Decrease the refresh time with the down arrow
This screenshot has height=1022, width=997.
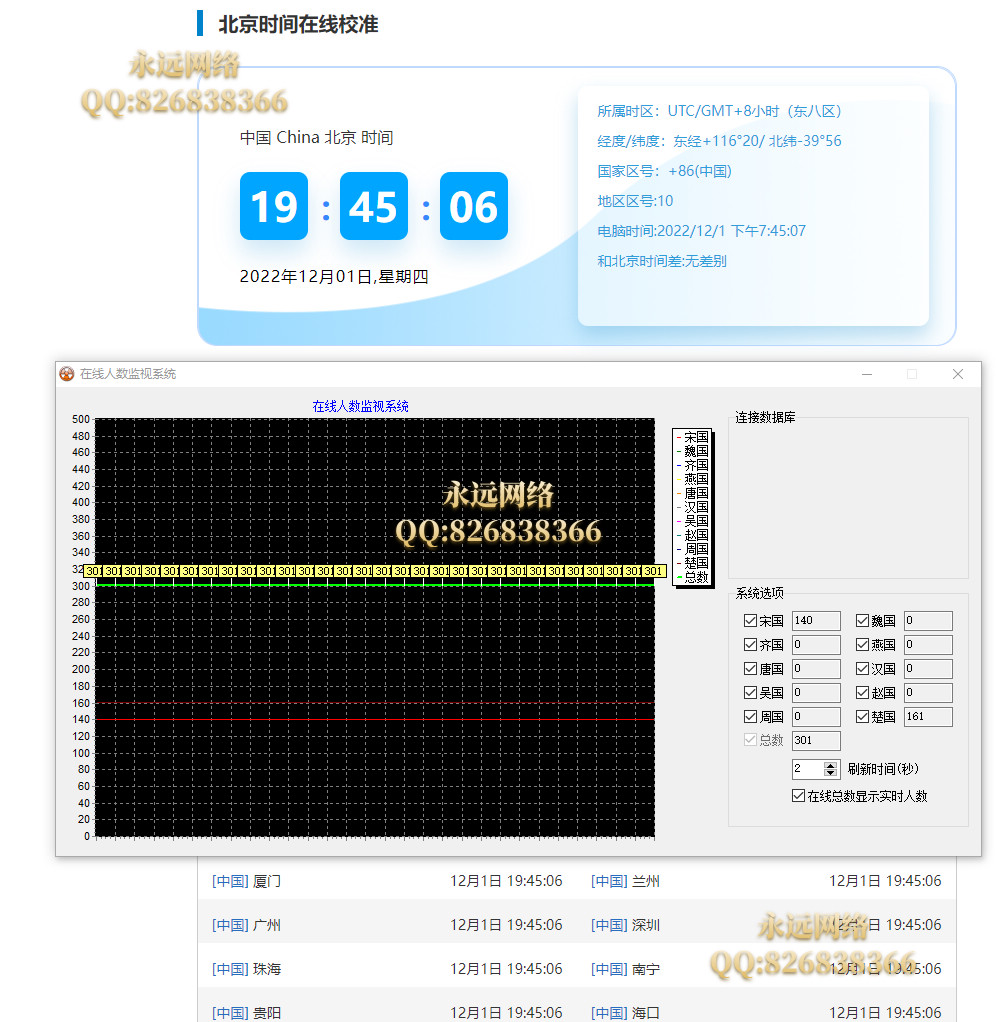pos(830,773)
